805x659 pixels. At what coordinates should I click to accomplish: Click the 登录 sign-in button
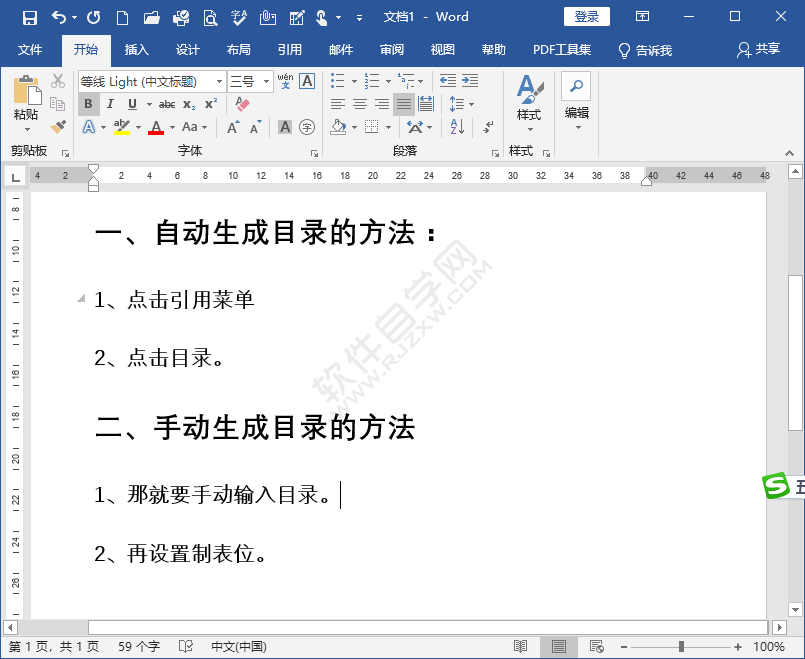click(x=586, y=16)
